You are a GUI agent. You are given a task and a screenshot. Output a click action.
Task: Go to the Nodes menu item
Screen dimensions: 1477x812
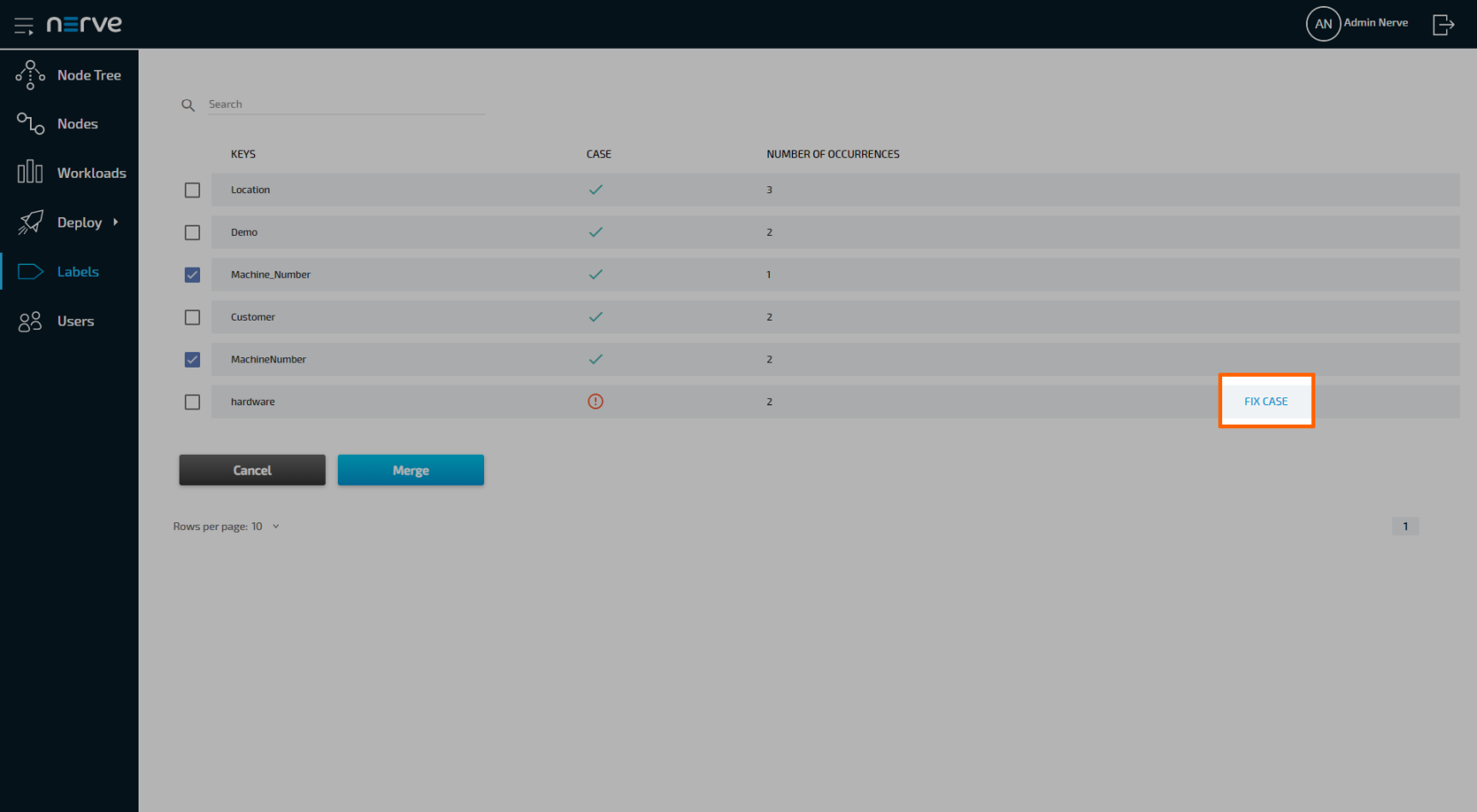pos(77,124)
